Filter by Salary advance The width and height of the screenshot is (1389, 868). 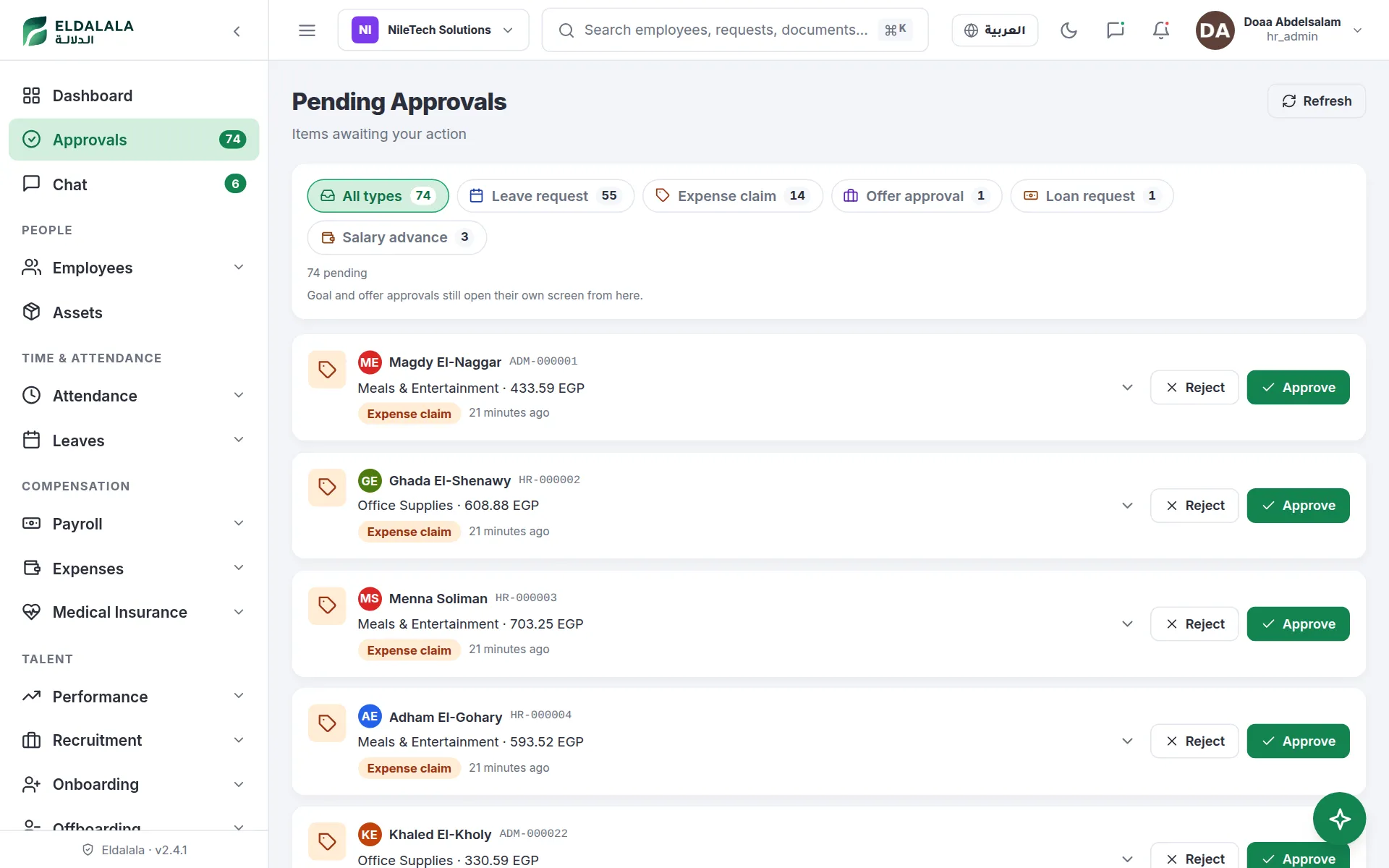point(397,237)
